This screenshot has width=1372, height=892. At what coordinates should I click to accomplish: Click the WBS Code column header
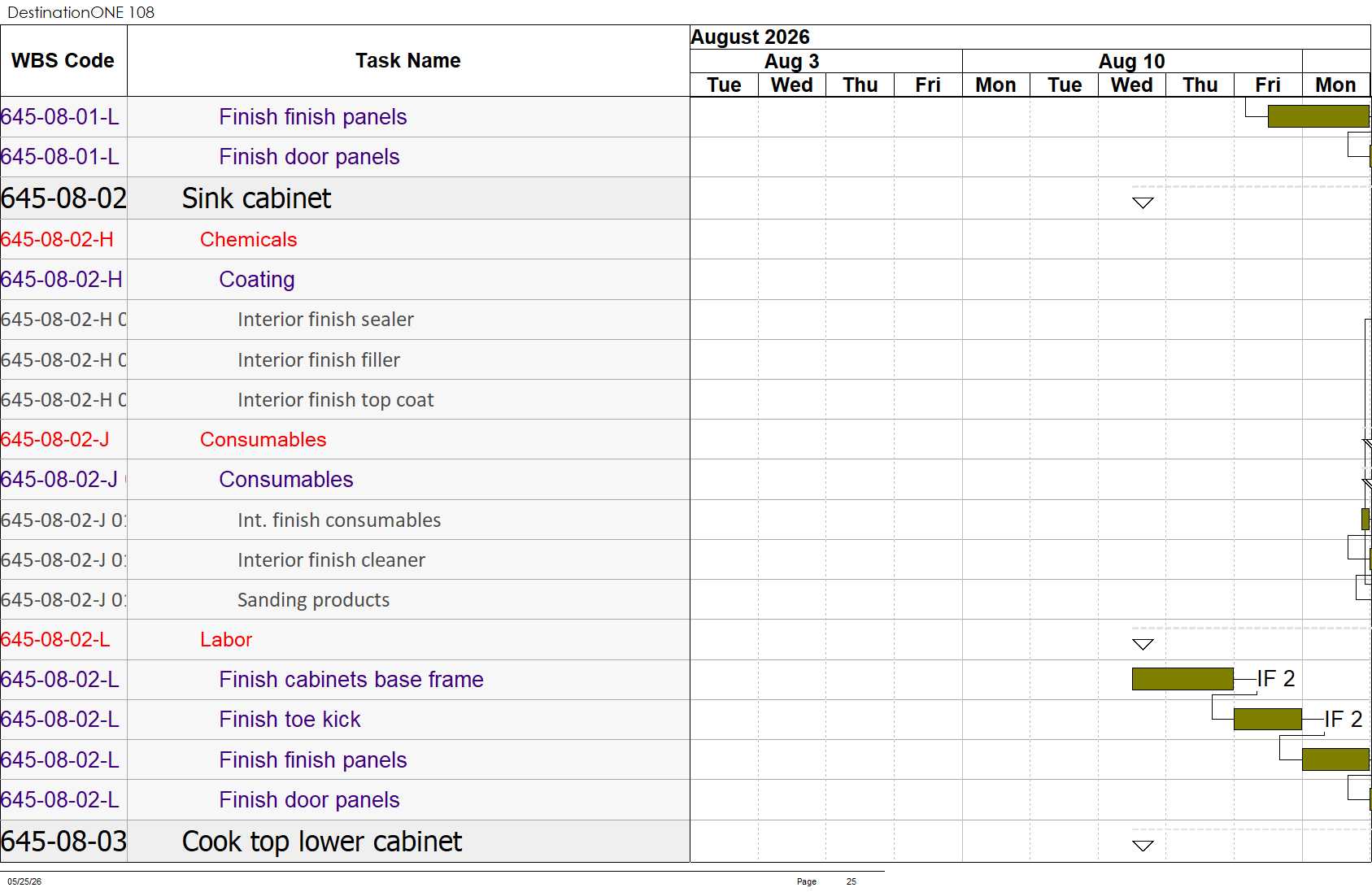pos(63,61)
